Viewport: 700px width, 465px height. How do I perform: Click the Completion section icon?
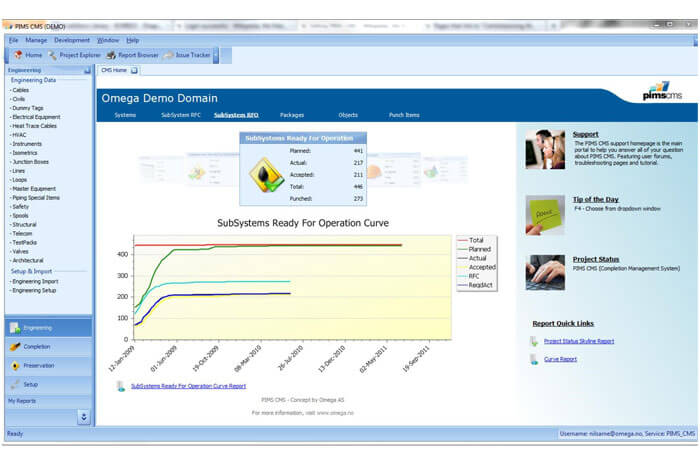tap(15, 347)
